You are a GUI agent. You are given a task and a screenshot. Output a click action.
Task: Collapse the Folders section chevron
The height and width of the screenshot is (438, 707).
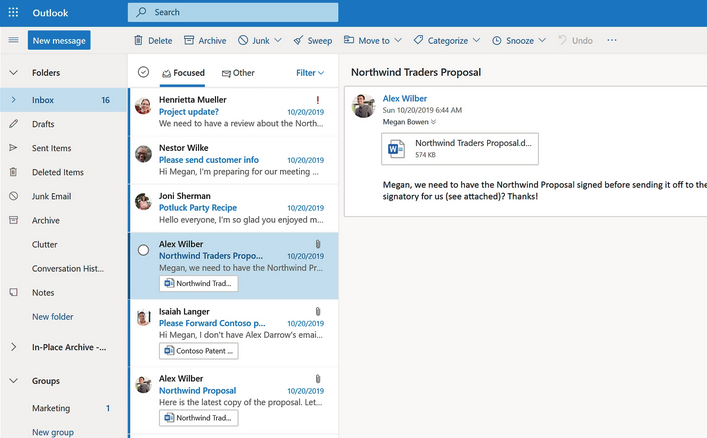point(13,73)
